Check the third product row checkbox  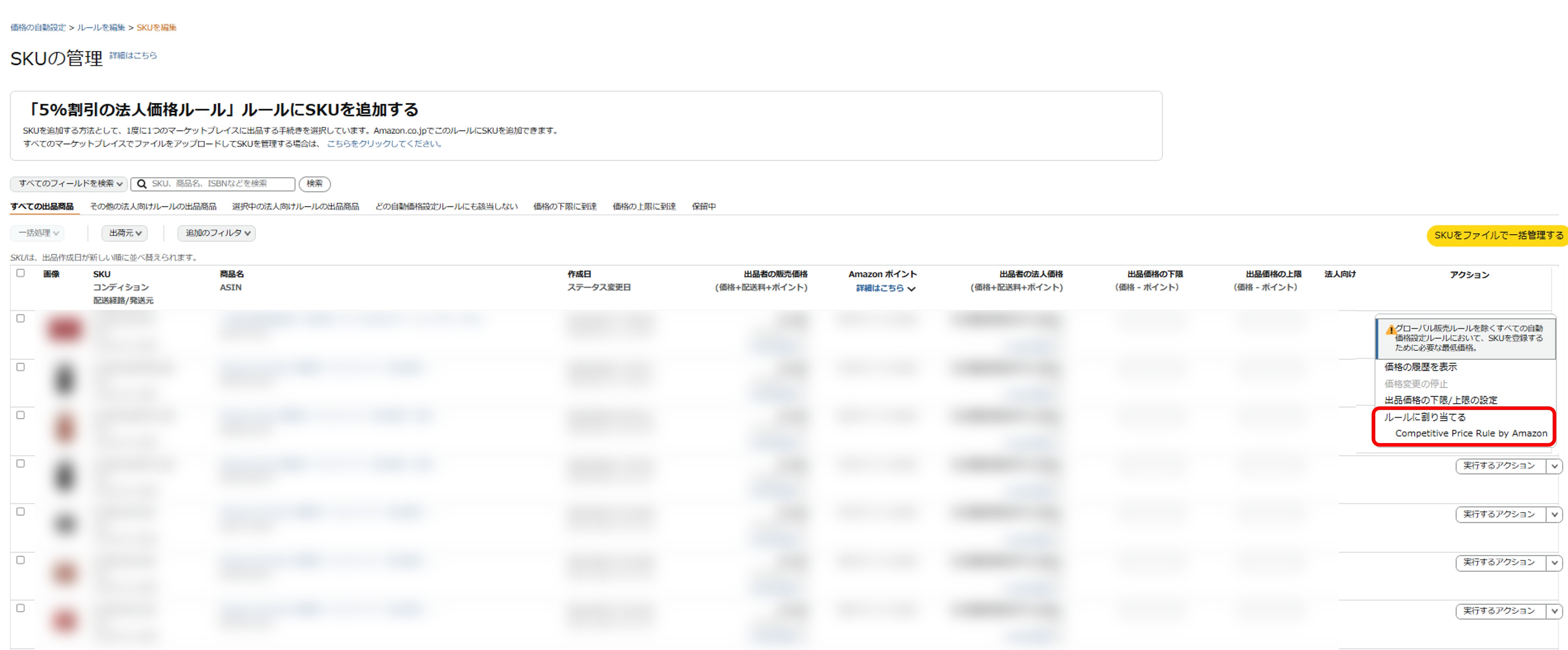click(x=21, y=415)
